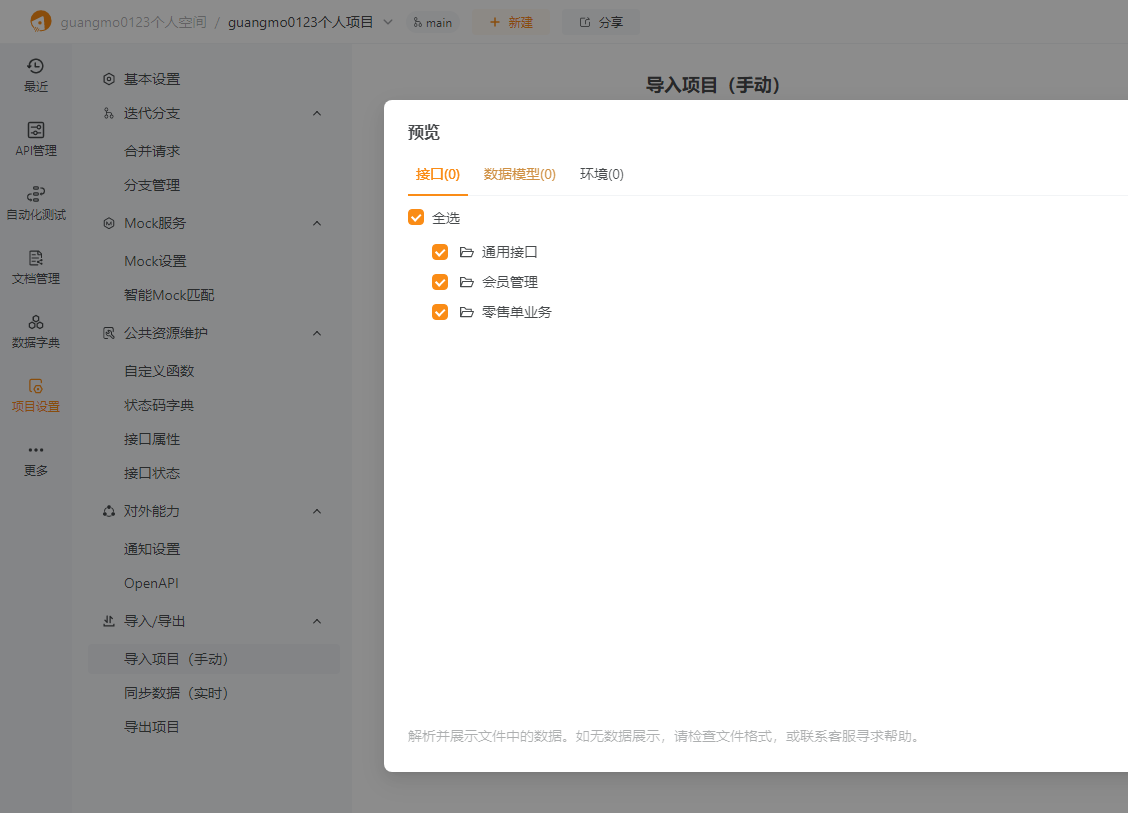The width and height of the screenshot is (1128, 813).
Task: Select 导入项目（手动） menu item
Action: coord(214,659)
